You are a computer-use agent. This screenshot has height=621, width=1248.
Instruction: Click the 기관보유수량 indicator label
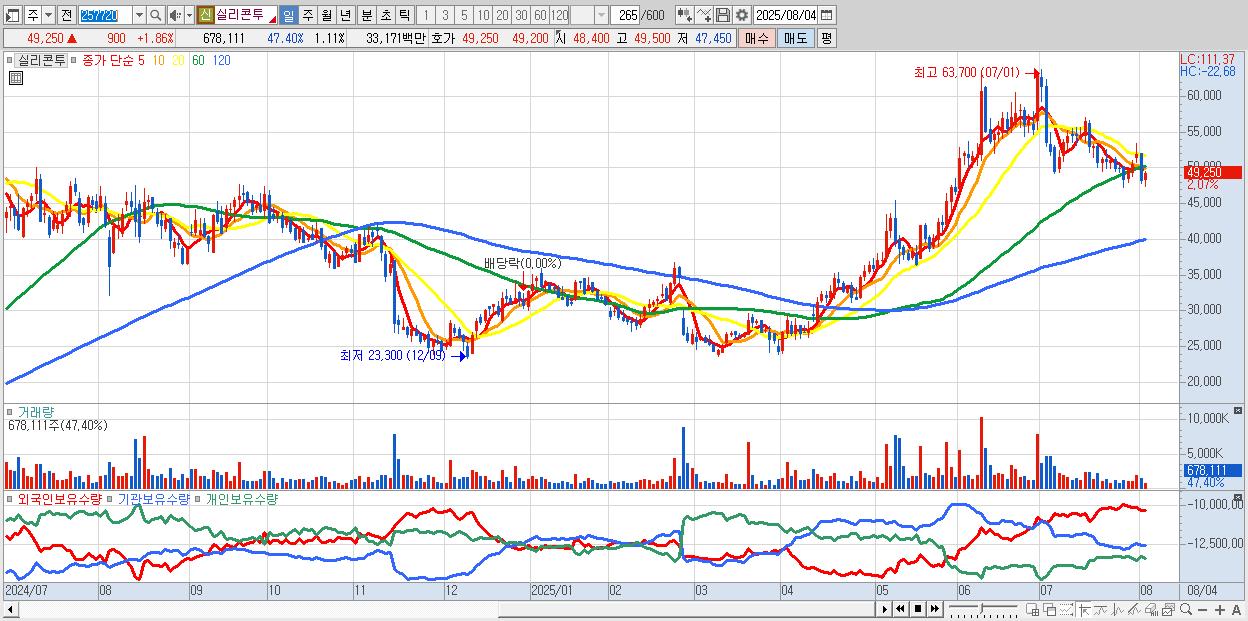coord(153,498)
